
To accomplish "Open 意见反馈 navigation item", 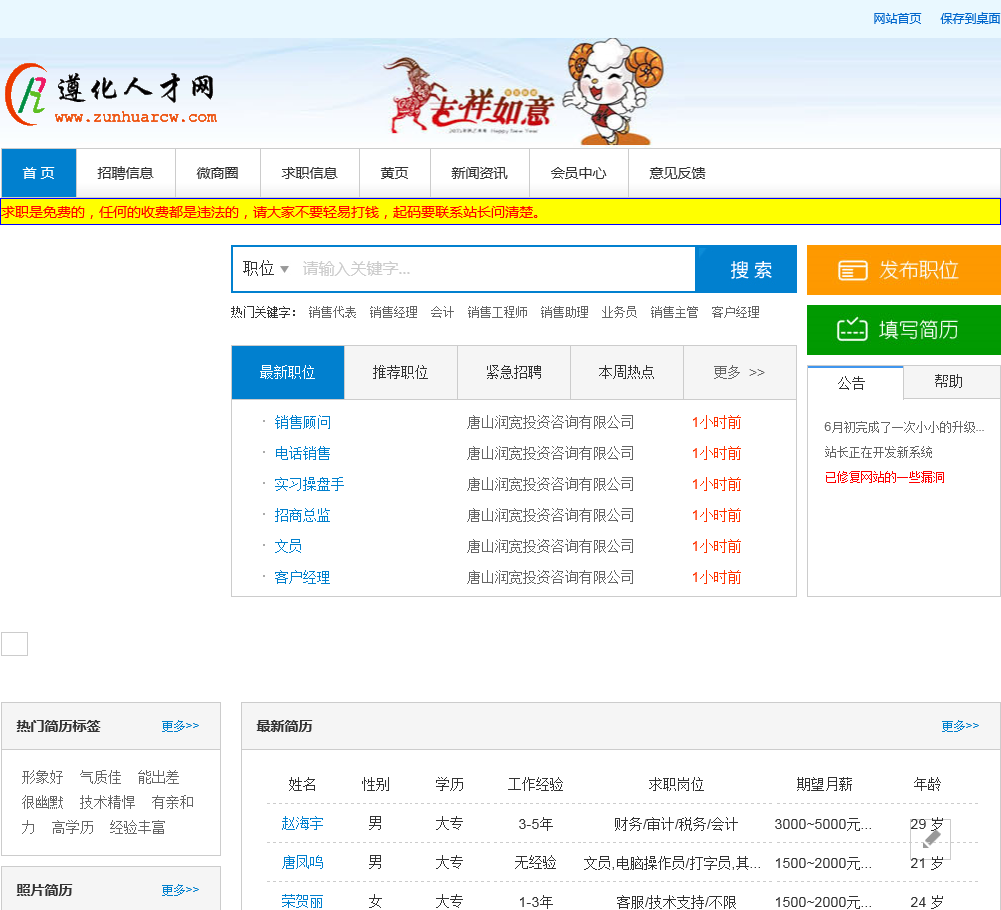I will click(677, 173).
